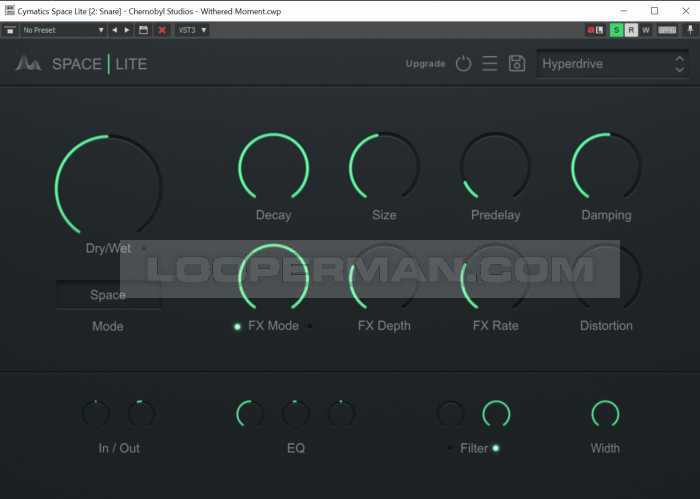This screenshot has height=499, width=700.
Task: Click the pin window icon
Action: [x=690, y=30]
